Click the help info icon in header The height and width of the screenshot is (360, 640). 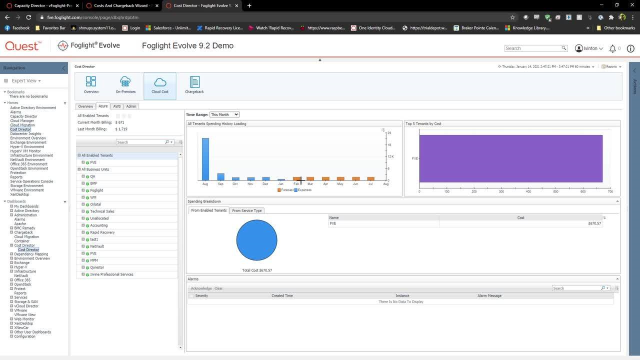click(x=631, y=49)
